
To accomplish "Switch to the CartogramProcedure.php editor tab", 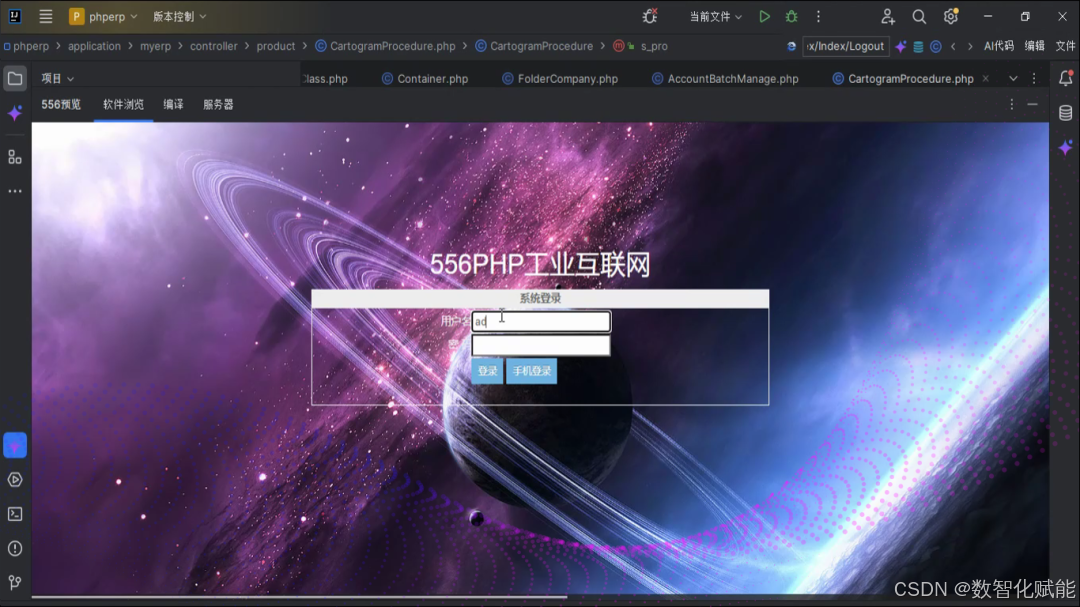I will tap(904, 79).
